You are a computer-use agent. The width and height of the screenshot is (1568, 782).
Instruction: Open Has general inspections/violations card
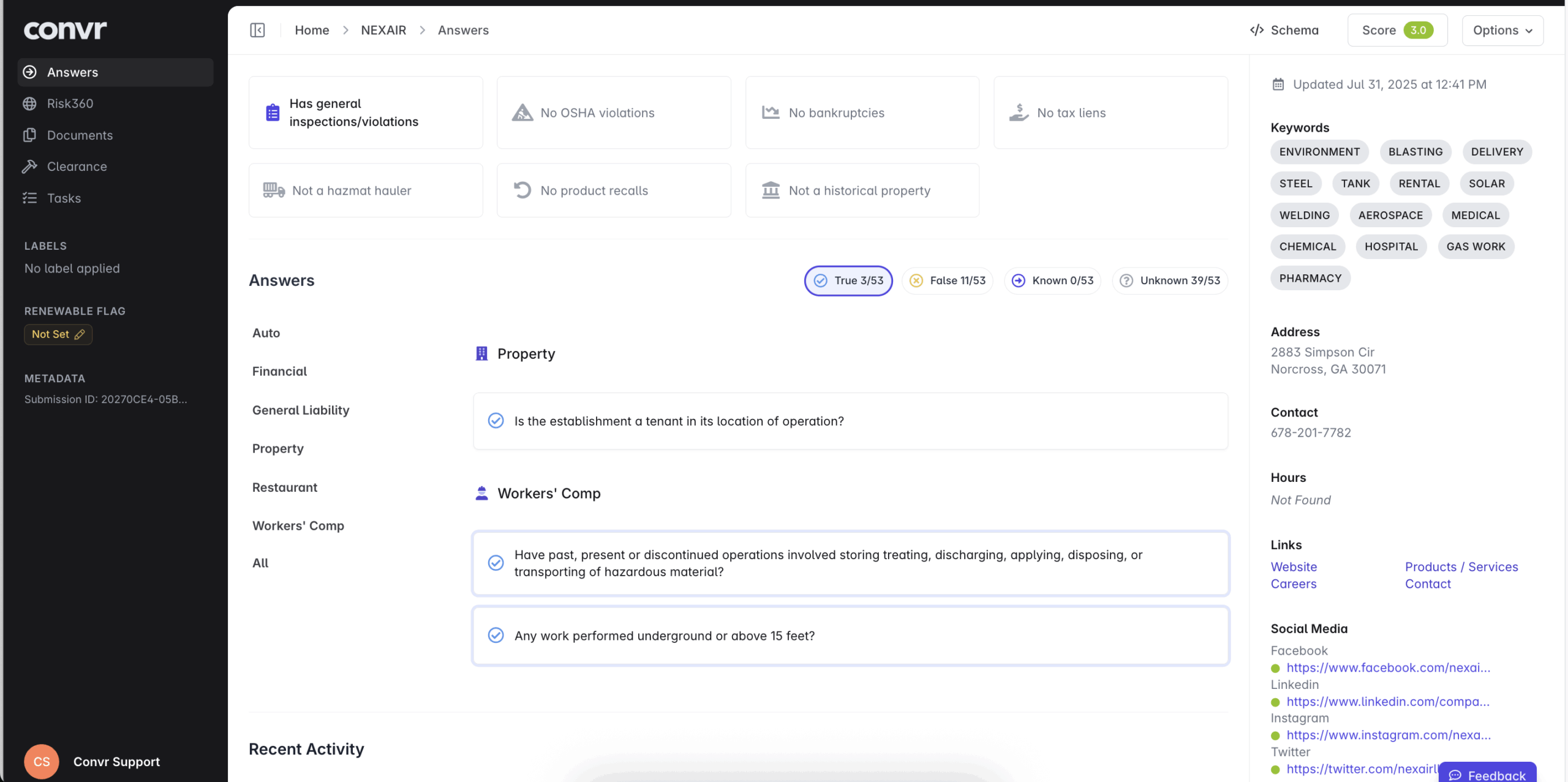[x=366, y=113]
